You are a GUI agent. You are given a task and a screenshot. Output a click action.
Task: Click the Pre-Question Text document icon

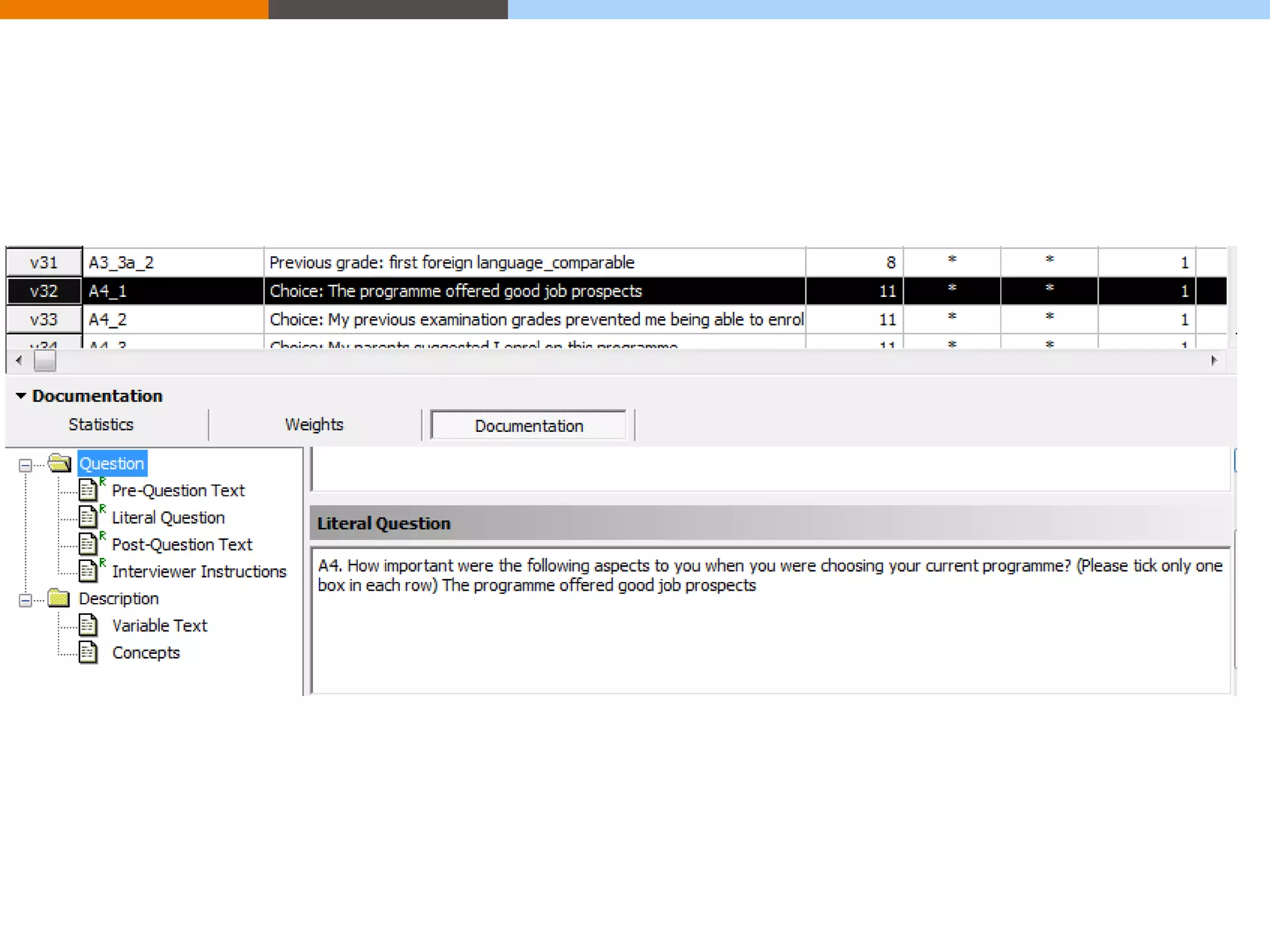coord(88,490)
